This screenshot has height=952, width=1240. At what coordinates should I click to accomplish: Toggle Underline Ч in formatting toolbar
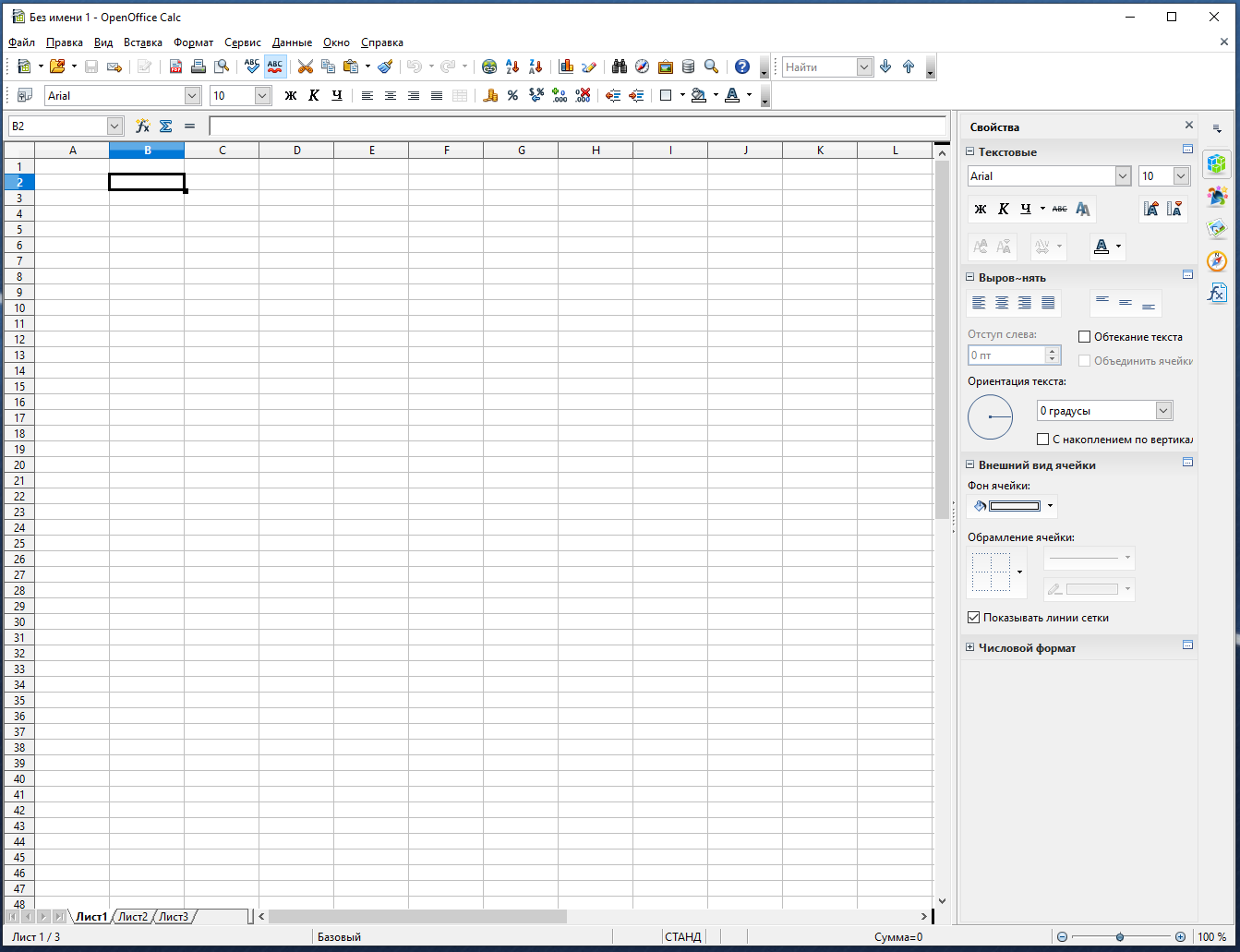[337, 95]
